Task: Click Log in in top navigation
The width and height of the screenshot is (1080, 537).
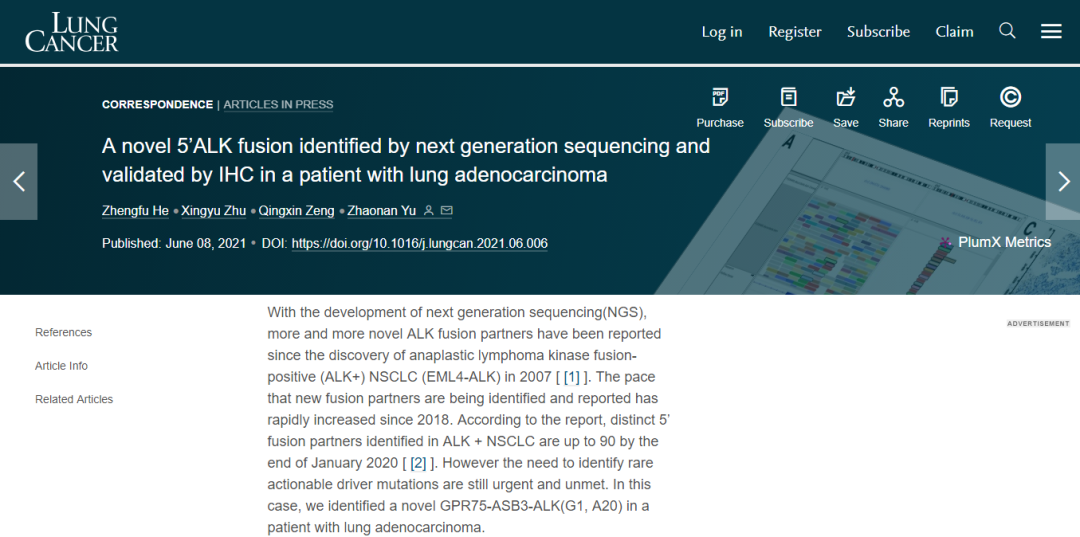Action: [722, 32]
